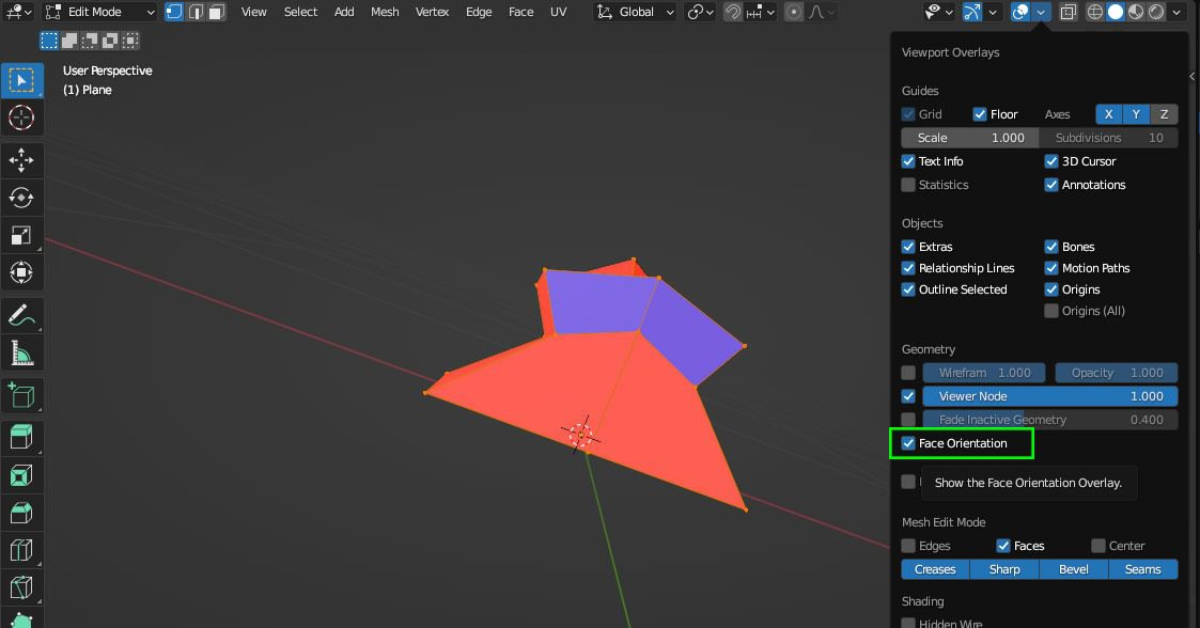Uncheck Face Orientation overlay
This screenshot has width=1200, height=628.
[908, 443]
